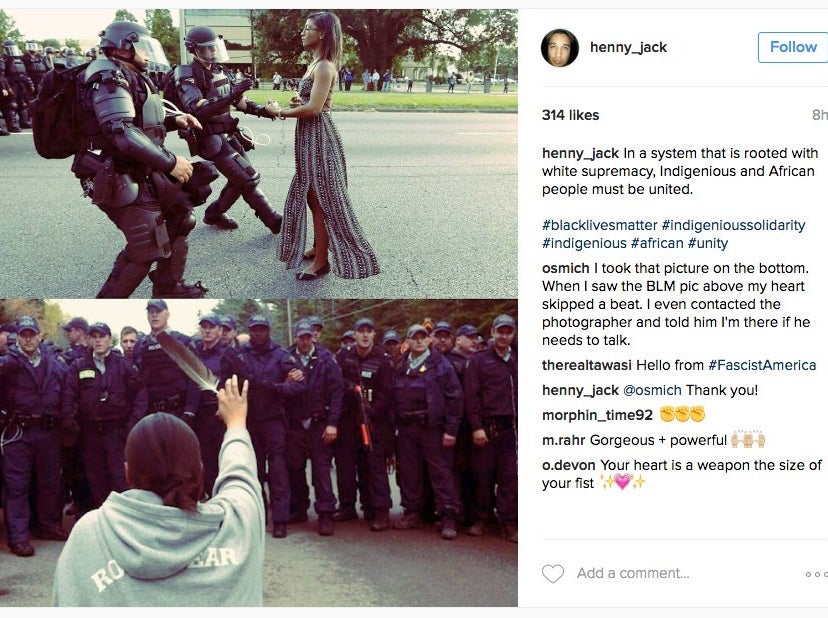
Task: Click the 8h post timestamp
Action: pyautogui.click(x=820, y=115)
